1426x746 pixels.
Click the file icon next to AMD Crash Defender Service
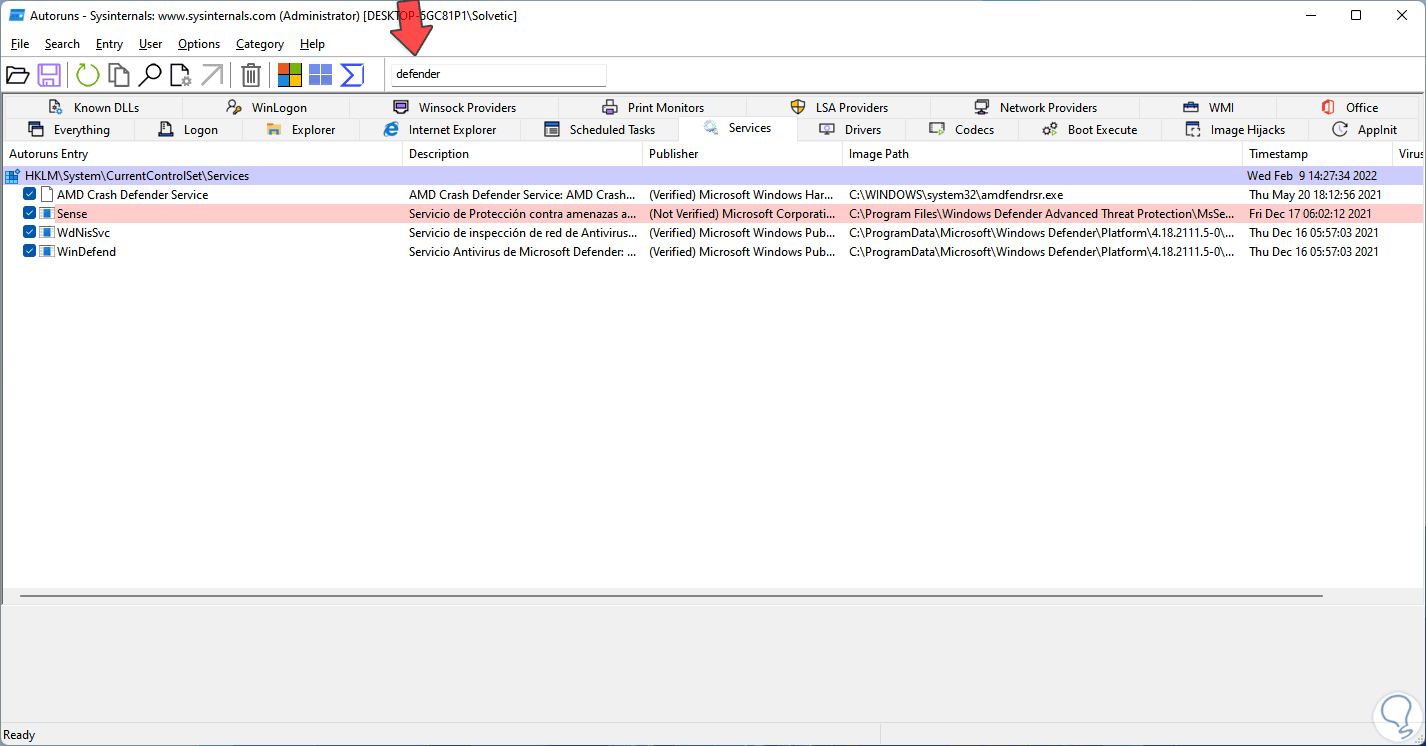click(x=46, y=195)
